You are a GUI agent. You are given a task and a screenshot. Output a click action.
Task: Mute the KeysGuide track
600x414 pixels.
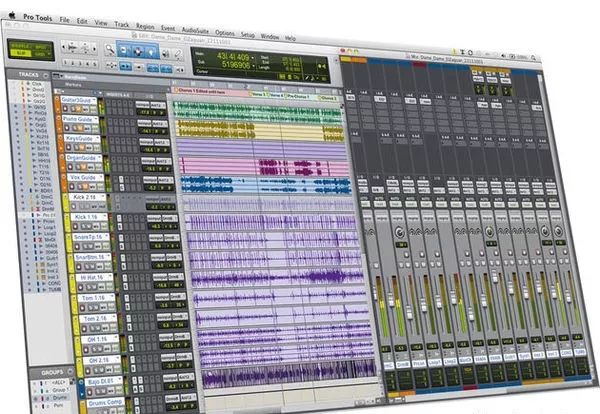(84, 148)
